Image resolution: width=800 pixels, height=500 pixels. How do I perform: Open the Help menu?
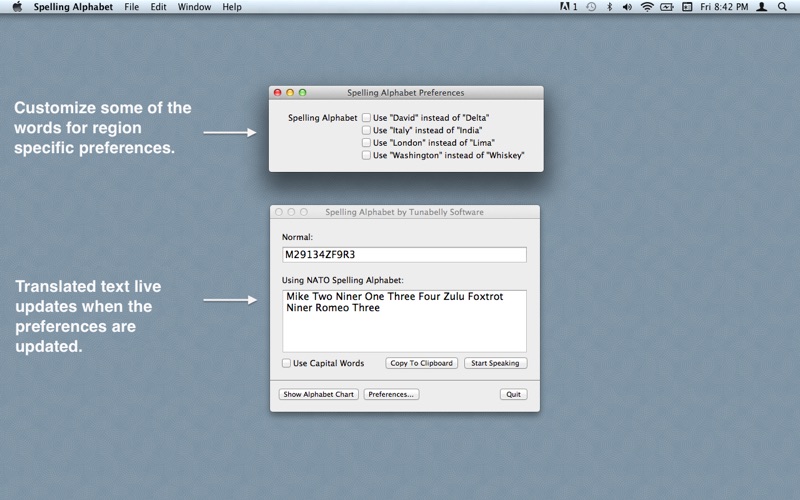point(232,7)
